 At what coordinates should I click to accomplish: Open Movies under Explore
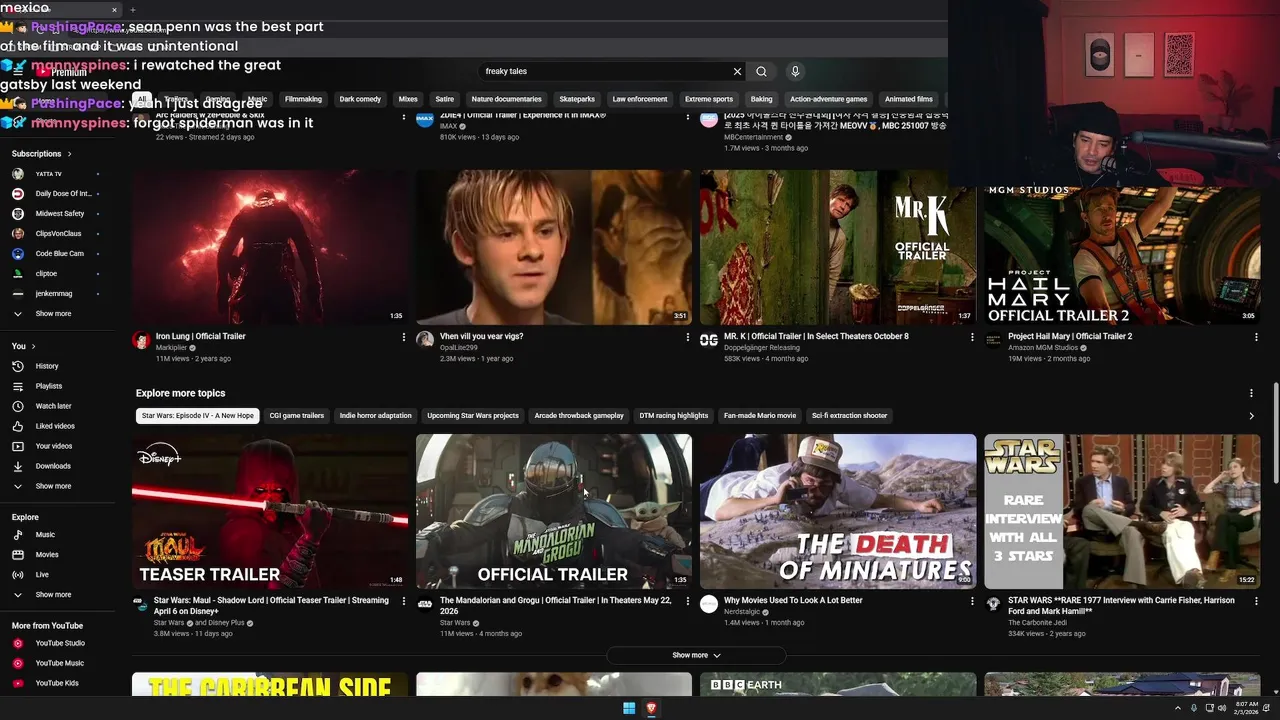pyautogui.click(x=47, y=555)
